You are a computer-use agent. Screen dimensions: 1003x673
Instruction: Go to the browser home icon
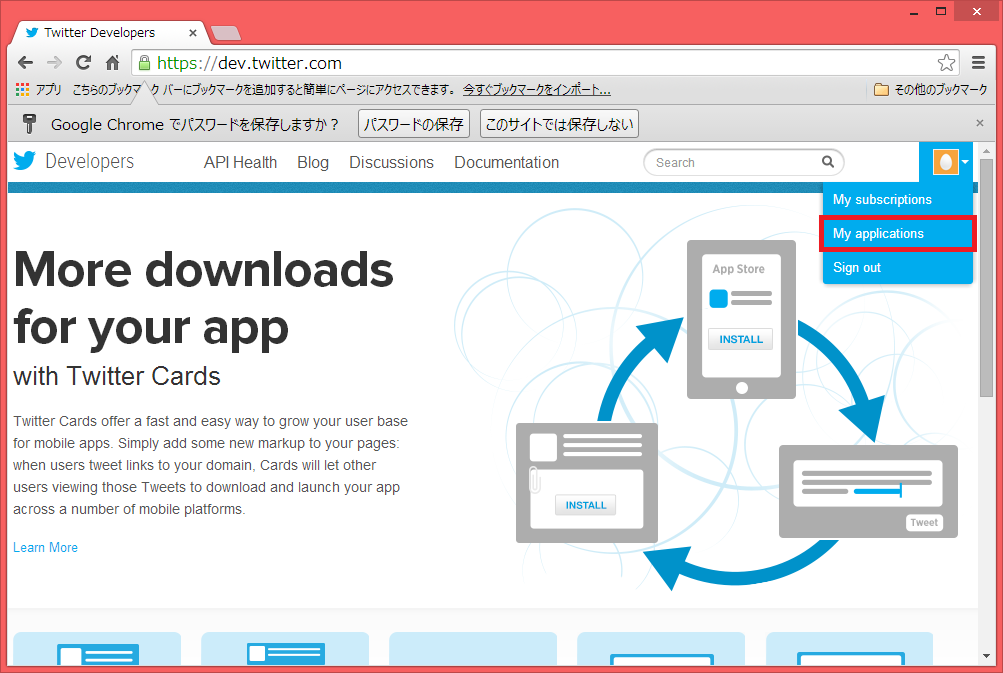(x=113, y=63)
